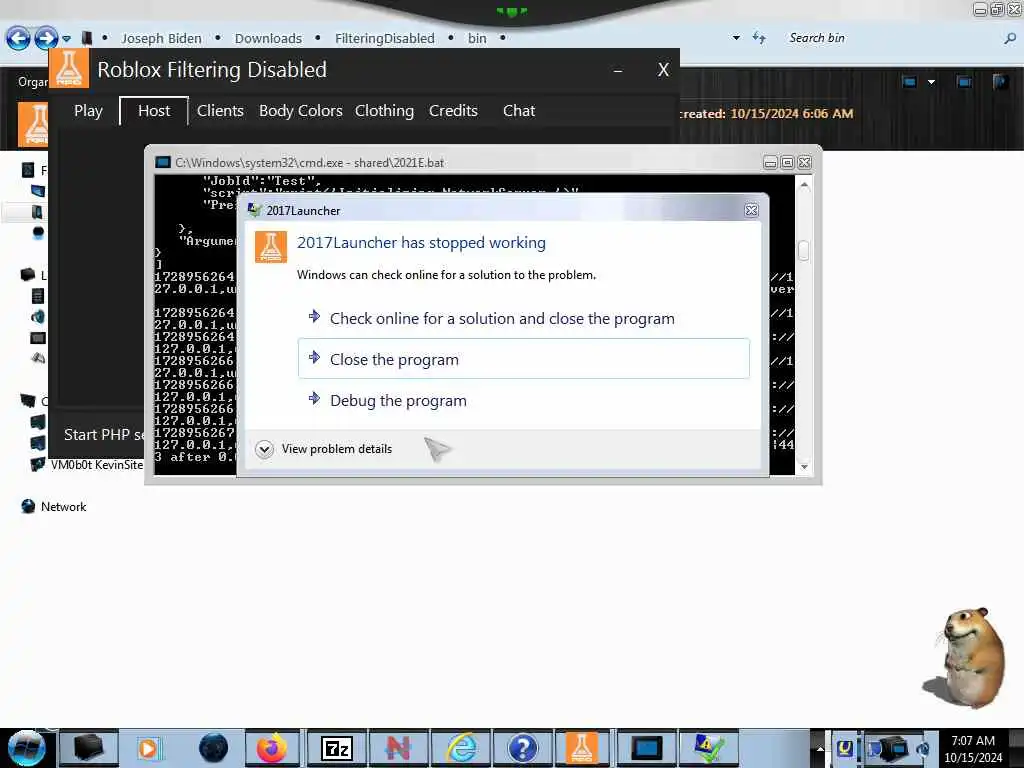Open the clock showing 7:07 AM
The height and width of the screenshot is (768, 1024).
(x=973, y=748)
